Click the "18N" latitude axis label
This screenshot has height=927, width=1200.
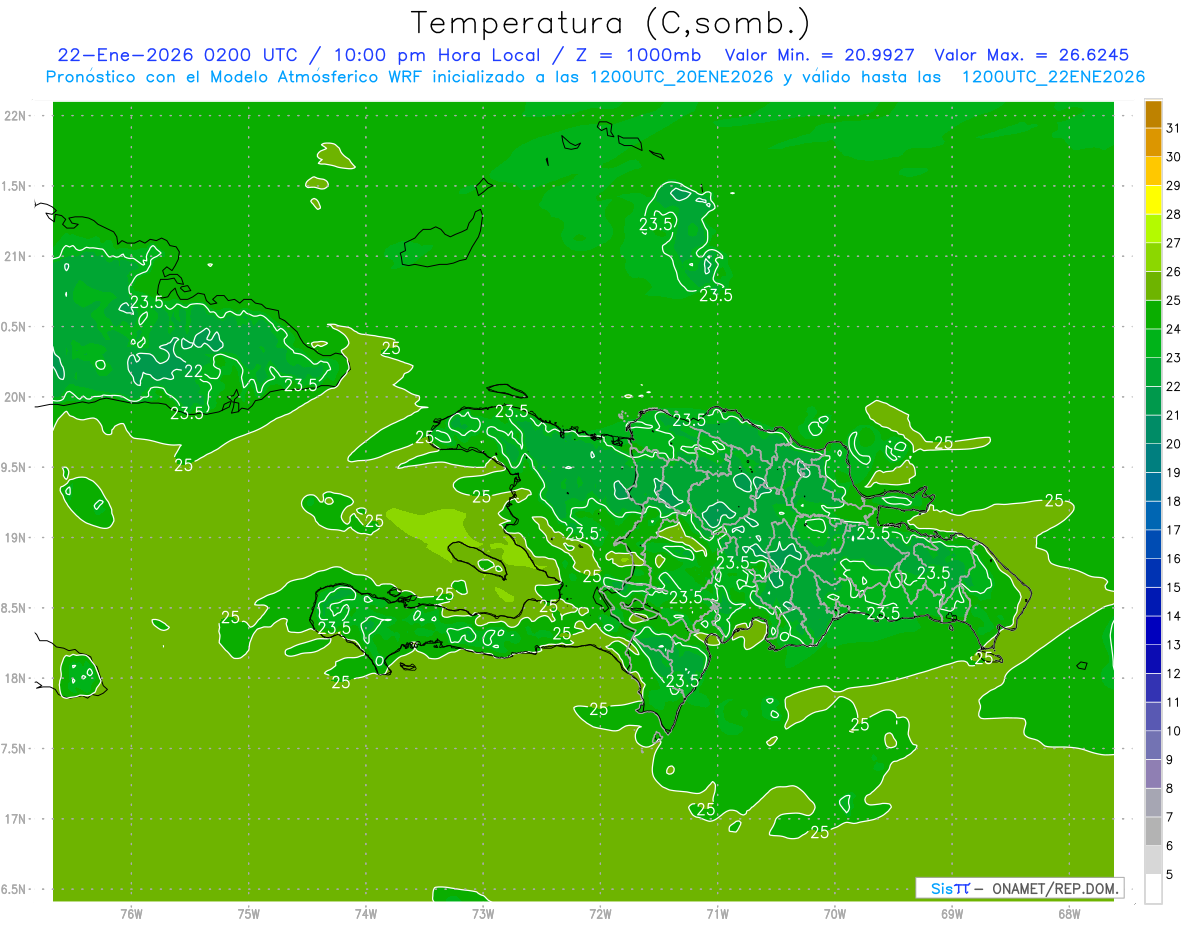[x=15, y=678]
